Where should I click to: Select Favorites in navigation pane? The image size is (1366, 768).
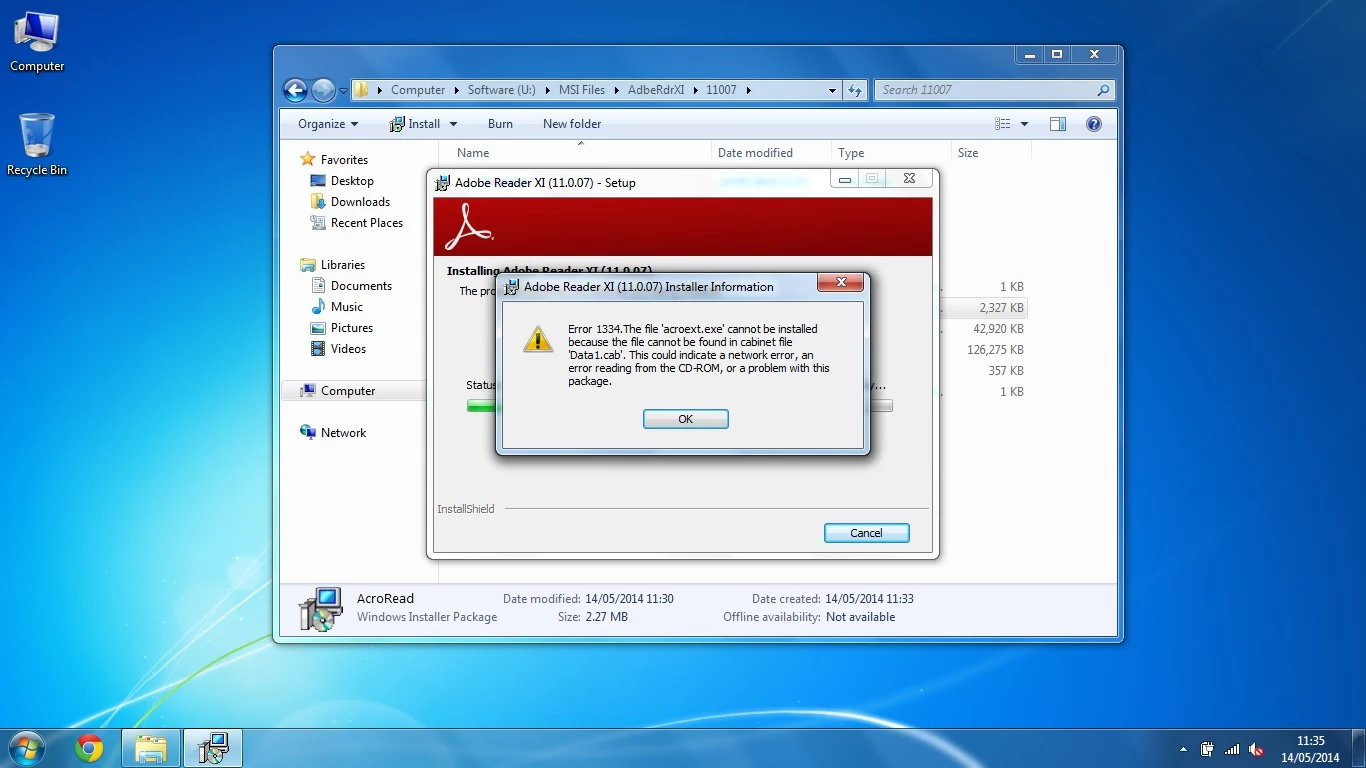pyautogui.click(x=344, y=160)
